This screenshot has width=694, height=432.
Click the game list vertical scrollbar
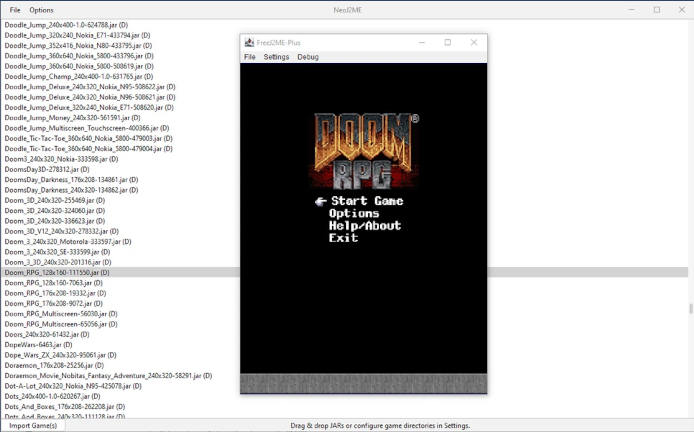coord(690,308)
